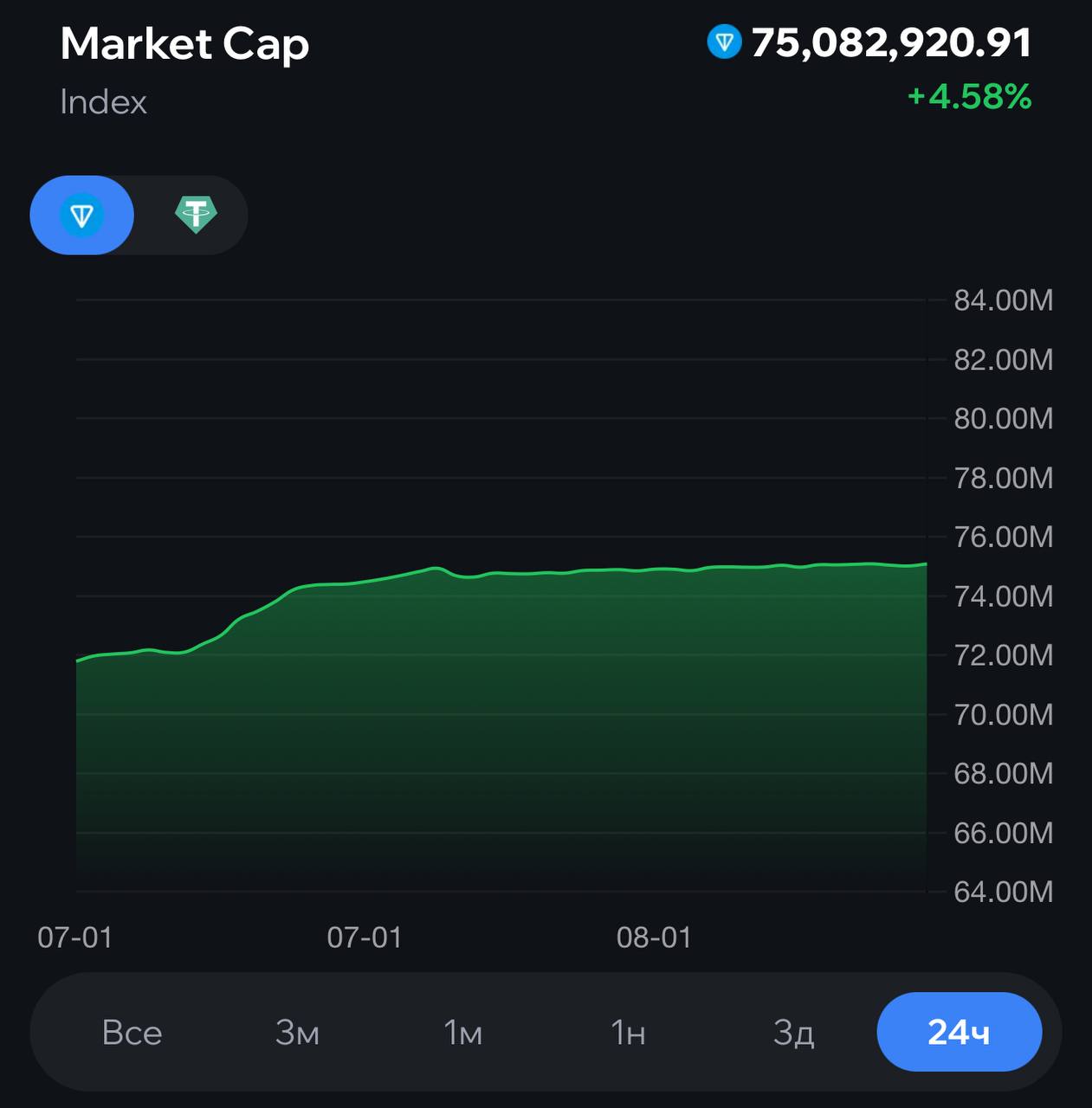
Task: Click the Index subtitle label
Action: (x=103, y=102)
